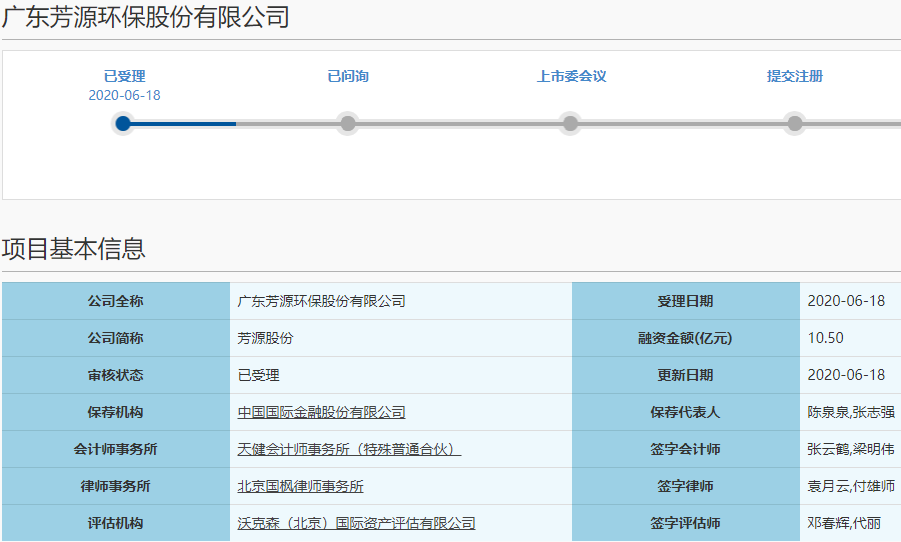Click the 融资金额 value 10.50
The height and width of the screenshot is (542, 901).
click(x=825, y=338)
